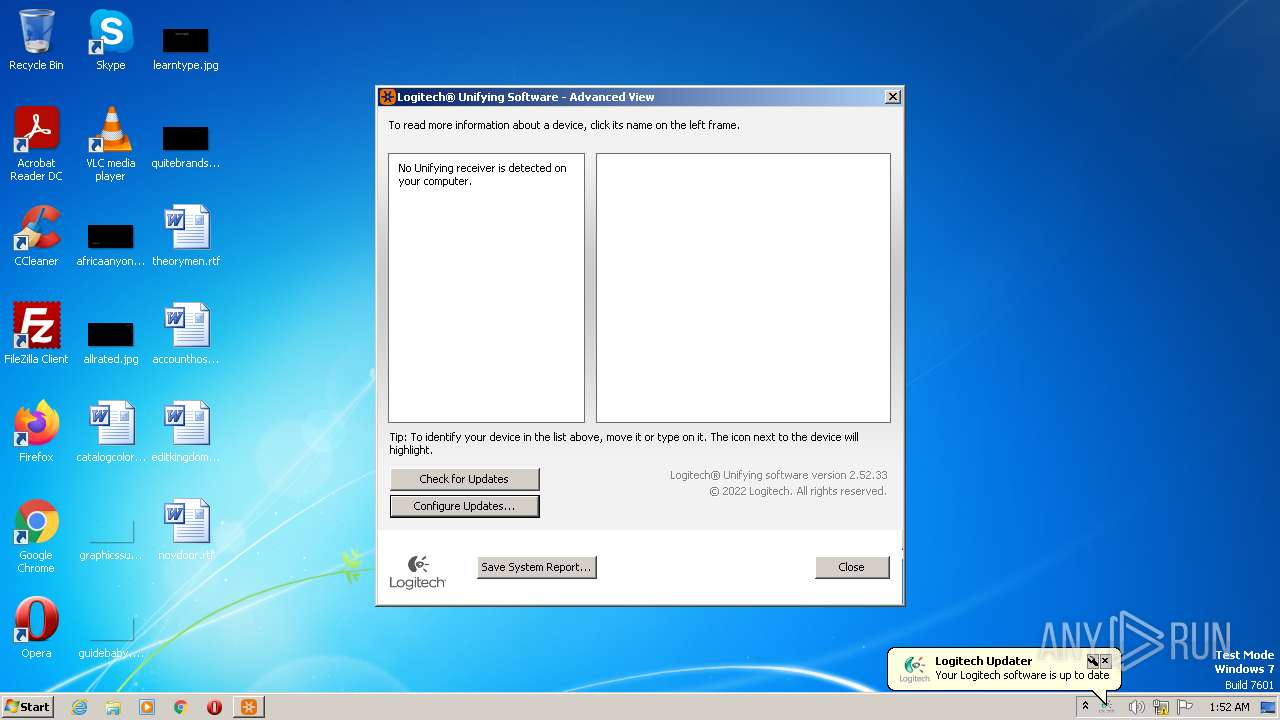Launch VLC media player shortcut
The height and width of the screenshot is (720, 1280).
[x=110, y=144]
